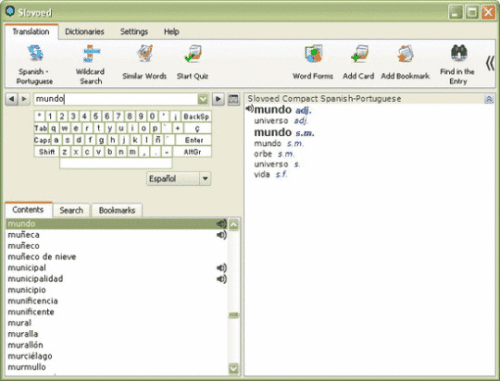Toggle Caps key on virtual keyboard
500x381 pixels.
42,140
